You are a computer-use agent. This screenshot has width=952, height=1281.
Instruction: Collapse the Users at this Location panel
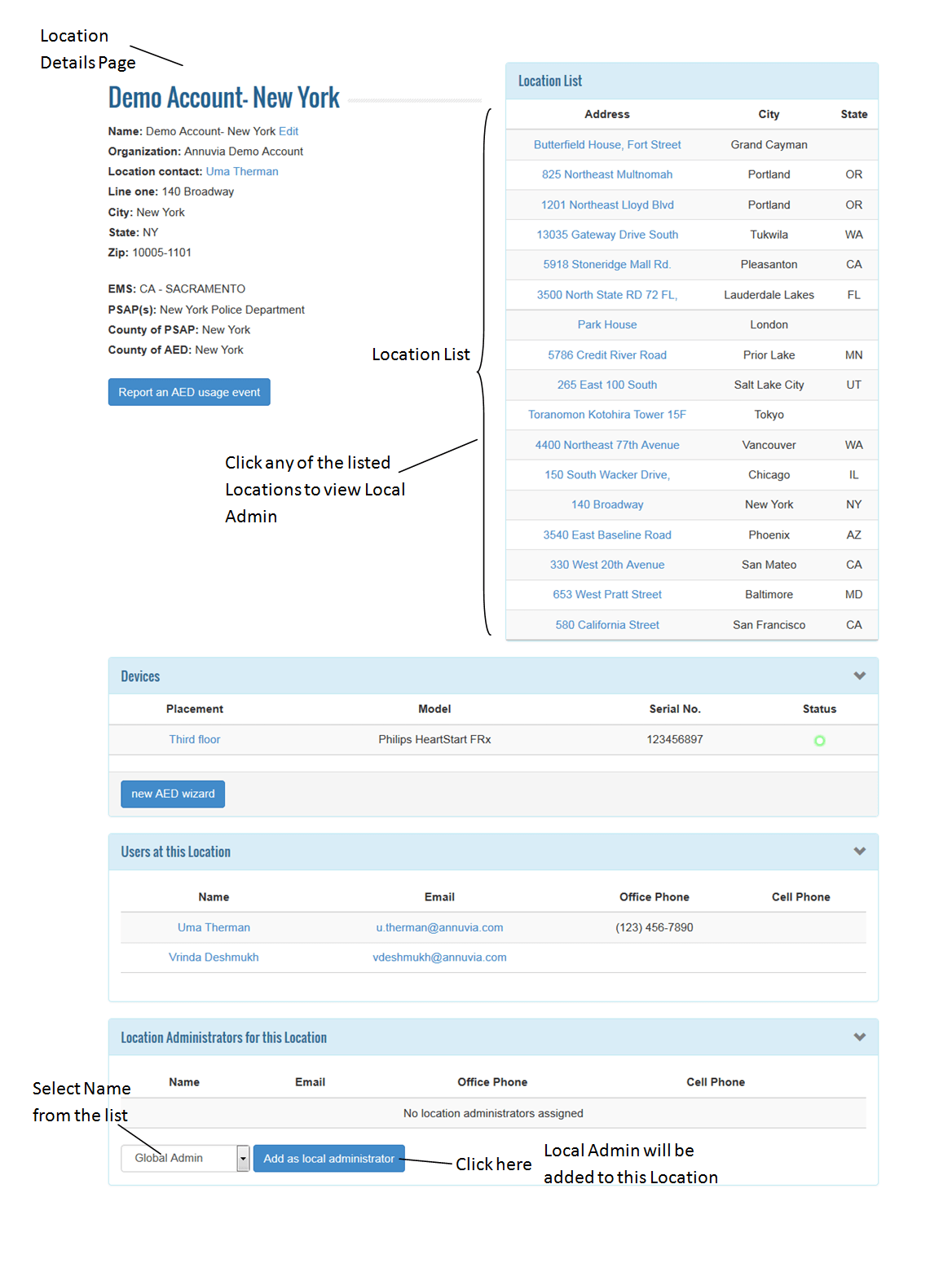859,851
